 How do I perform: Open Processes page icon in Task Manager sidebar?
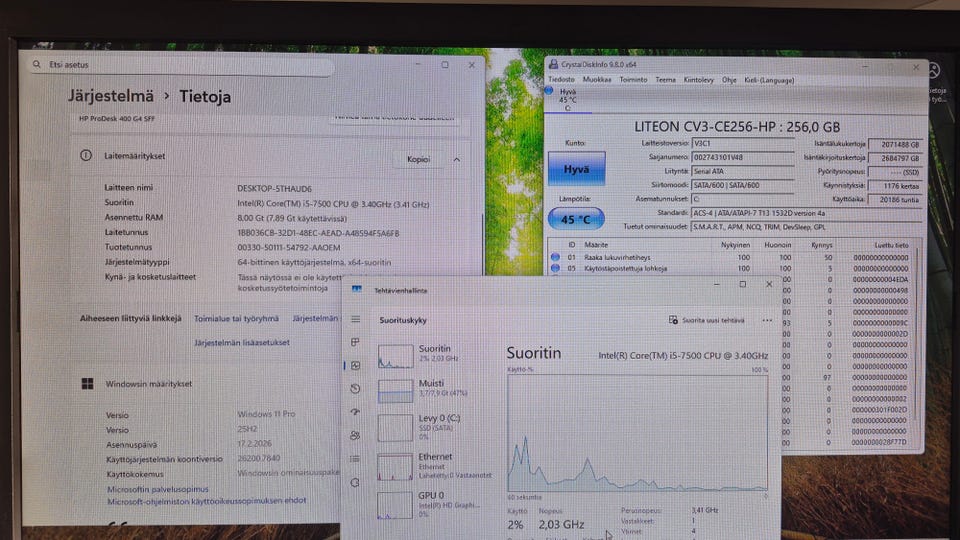click(355, 342)
